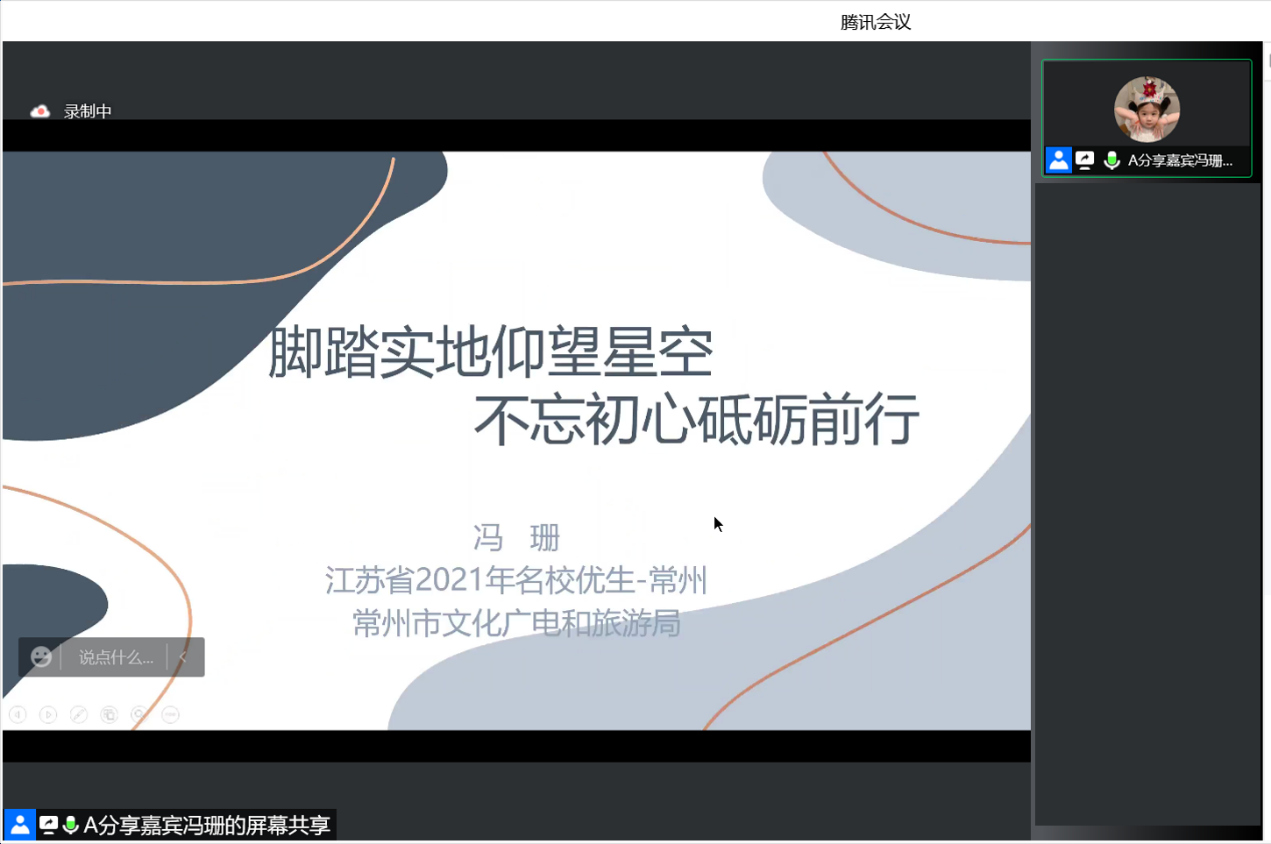This screenshot has height=844, width=1271.
Task: Click the 'A分享嘉宾冯珊的屏幕共享' label
Action: click(x=206, y=825)
